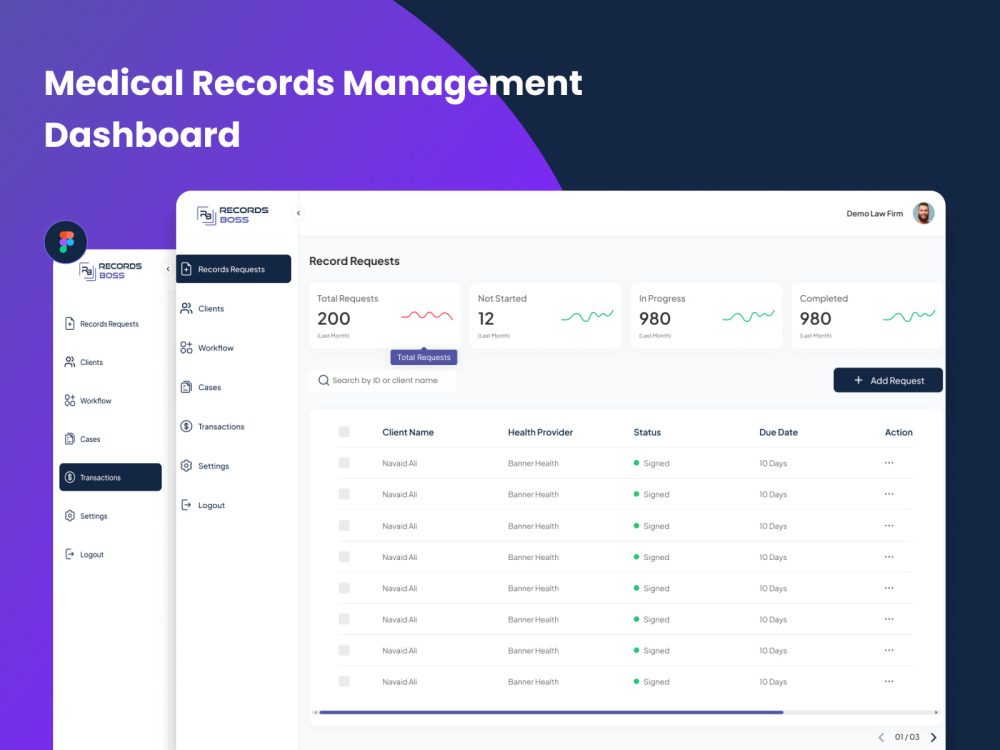Click the Figma logo badge
This screenshot has width=1000, height=750.
(66, 242)
